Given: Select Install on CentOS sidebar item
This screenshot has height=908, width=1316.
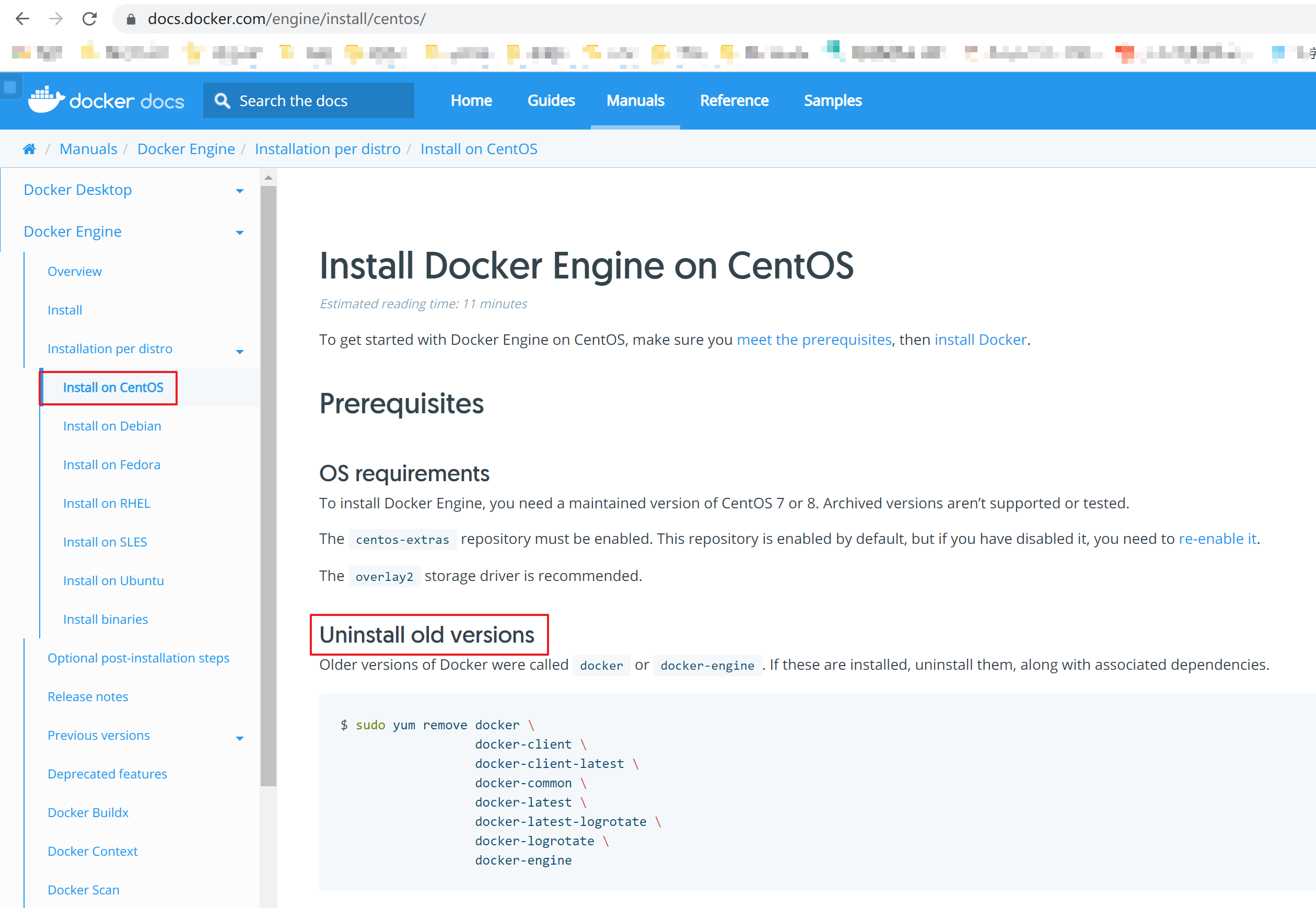Looking at the screenshot, I should pyautogui.click(x=113, y=388).
